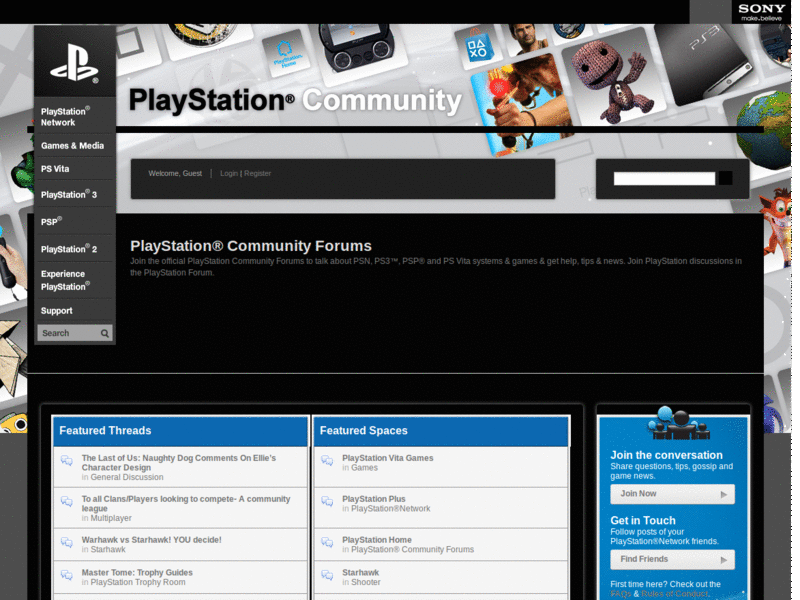Click the Welcome, Guest text
Screen dimensions: 800x600
click(x=175, y=173)
